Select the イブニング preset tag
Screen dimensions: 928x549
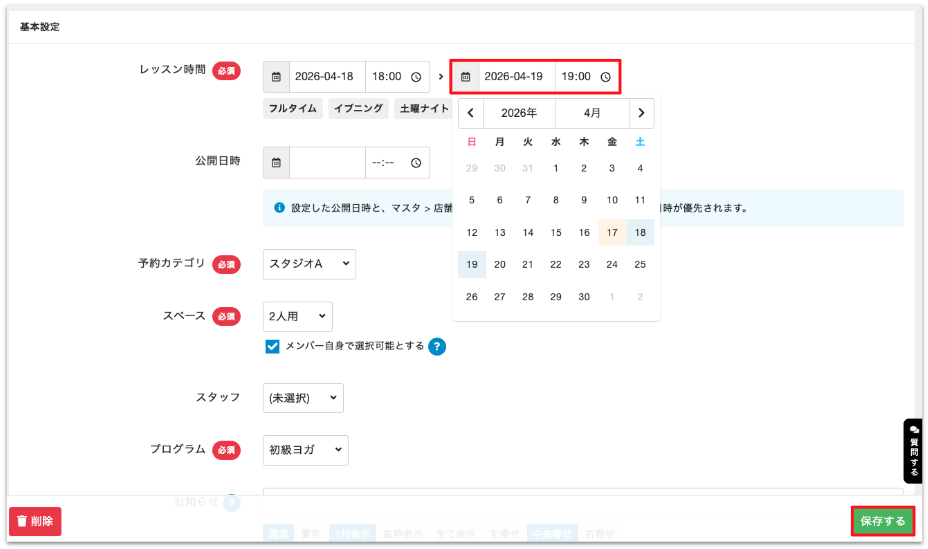pos(359,109)
